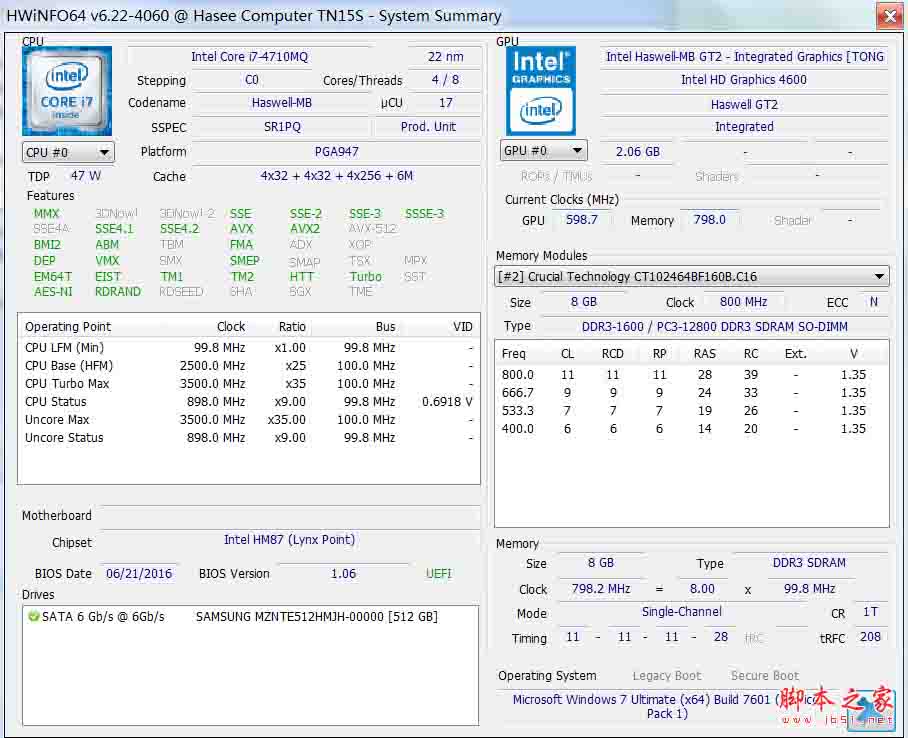Click the 'VMX' feature flag
The image size is (908, 738).
pos(107,261)
